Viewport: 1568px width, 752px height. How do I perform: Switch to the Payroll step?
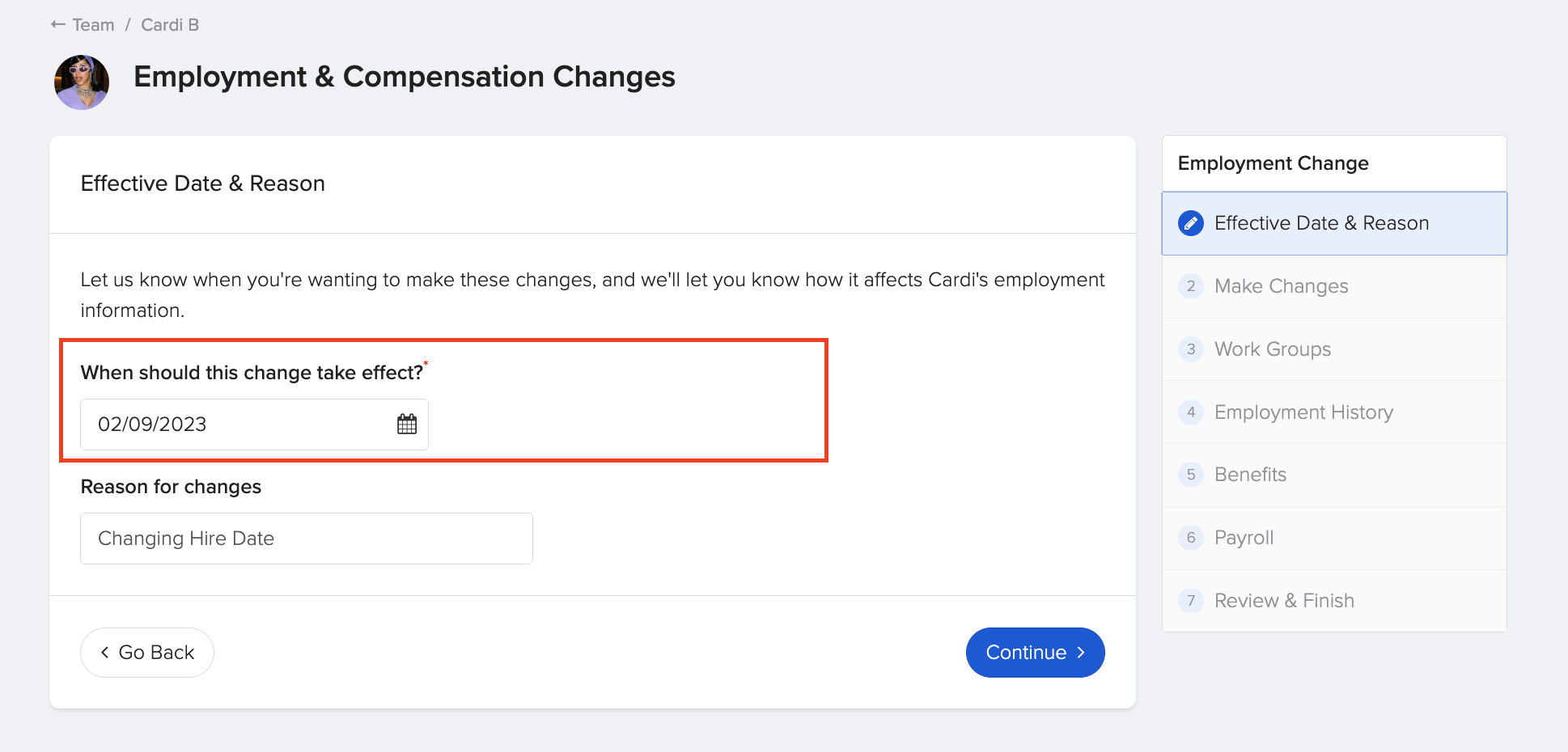click(x=1244, y=538)
